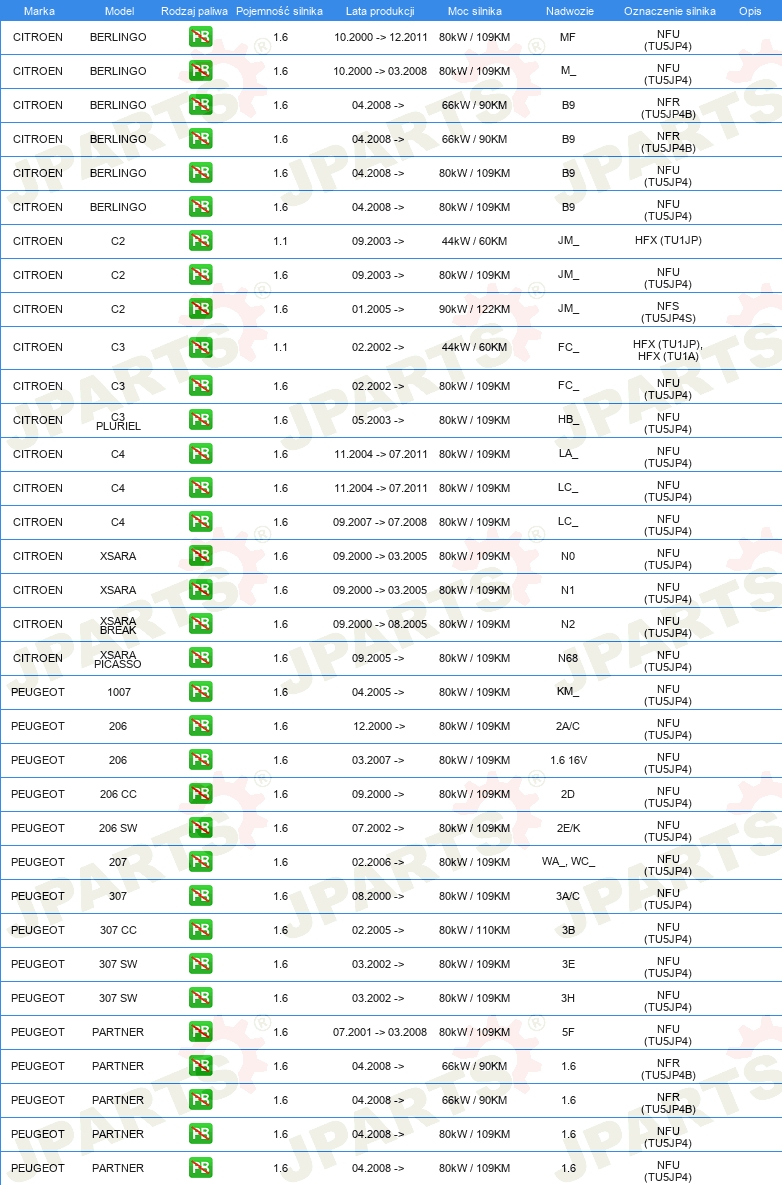Image resolution: width=782 pixels, height=1185 pixels.
Task: Click the body code 2E/K
Action: pyautogui.click(x=568, y=828)
